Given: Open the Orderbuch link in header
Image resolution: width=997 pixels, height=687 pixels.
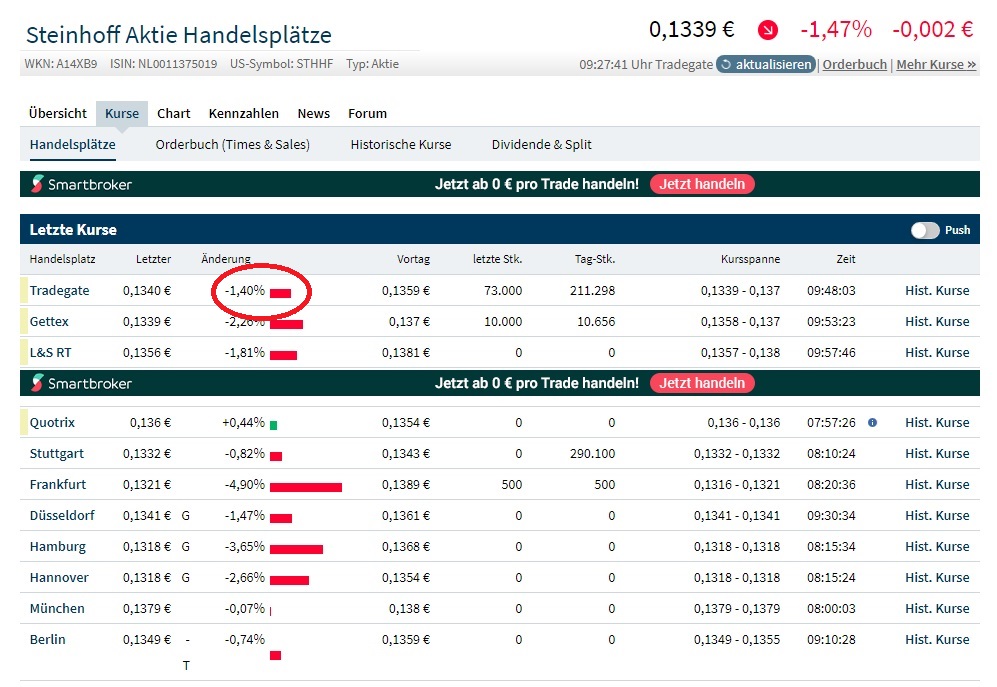Looking at the screenshot, I should [x=855, y=64].
